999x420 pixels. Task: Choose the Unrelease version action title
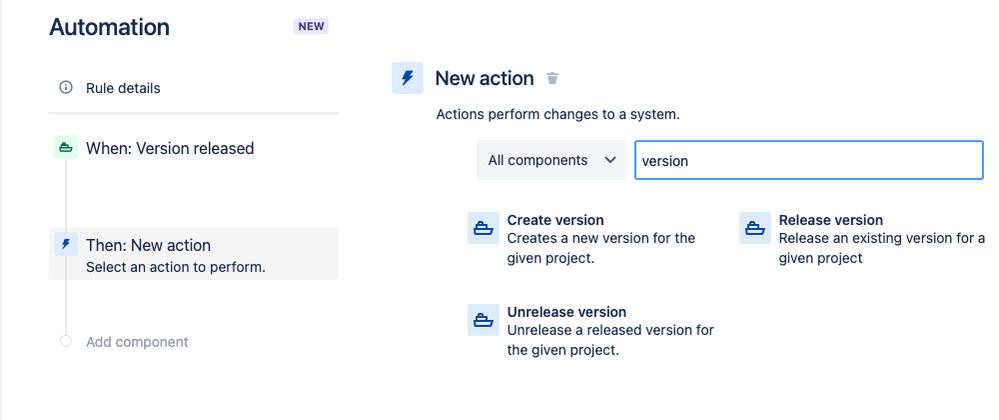[566, 312]
